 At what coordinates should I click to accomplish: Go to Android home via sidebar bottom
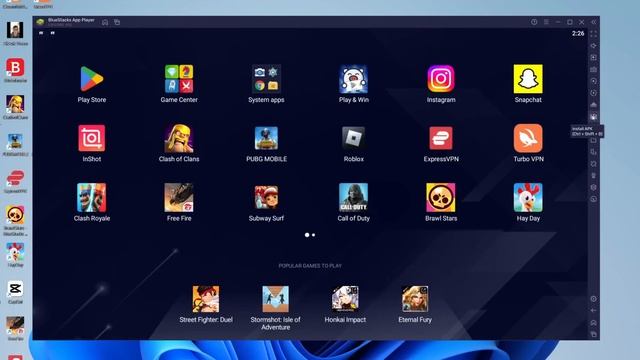[x=593, y=322]
